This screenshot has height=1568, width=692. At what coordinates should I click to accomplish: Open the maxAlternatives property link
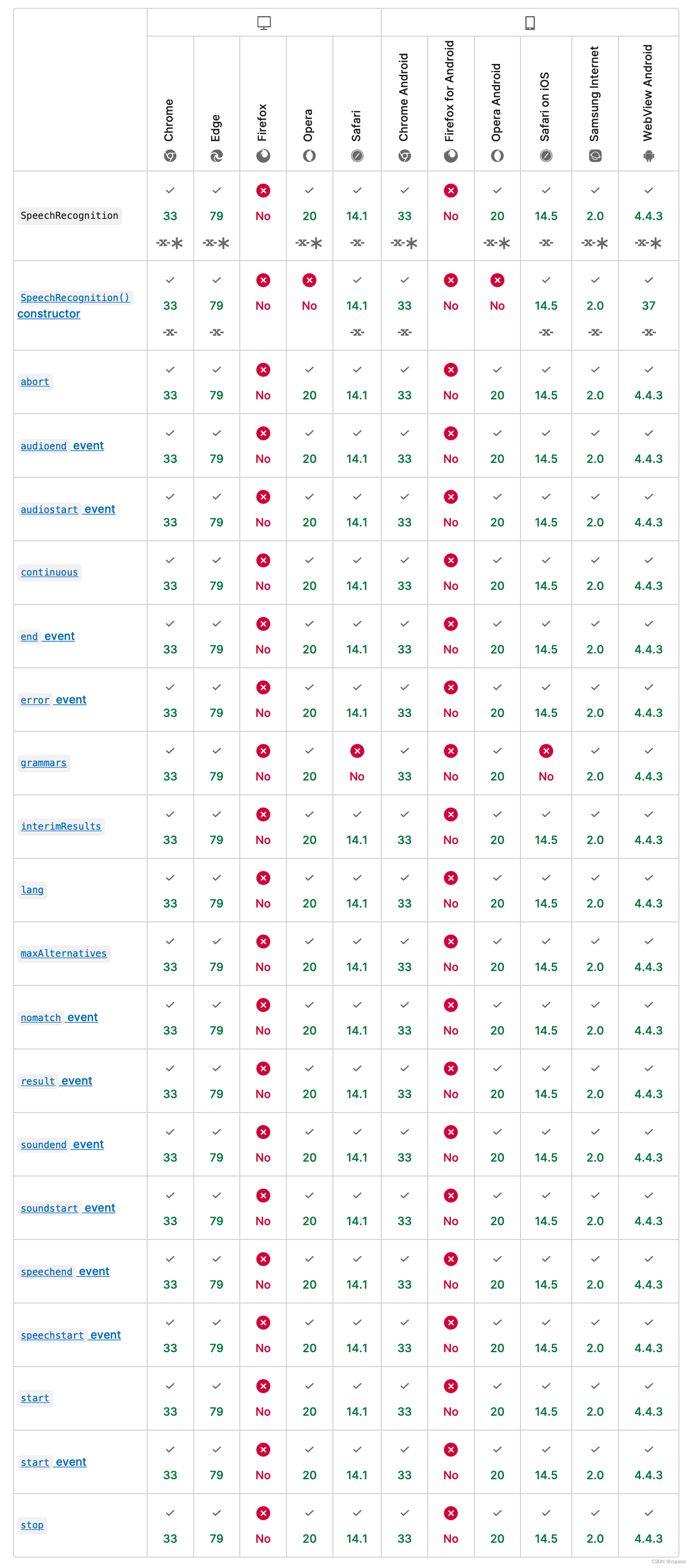pyautogui.click(x=64, y=953)
